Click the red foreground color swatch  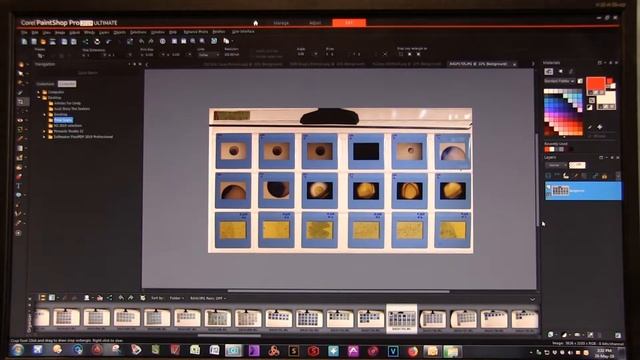pos(596,83)
